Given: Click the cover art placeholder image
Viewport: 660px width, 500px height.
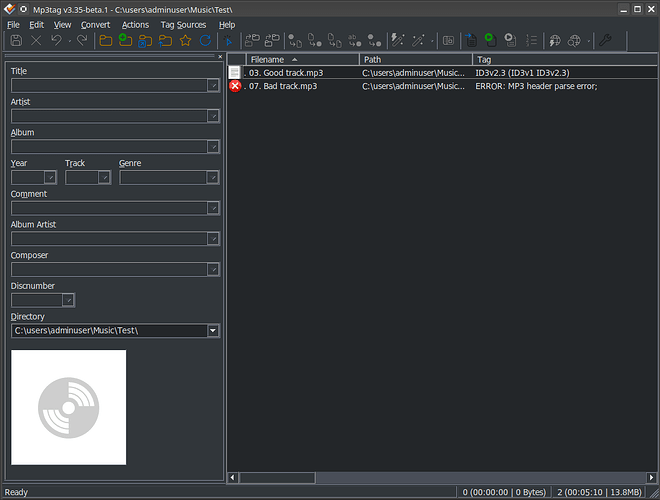Looking at the screenshot, I should pyautogui.click(x=69, y=407).
